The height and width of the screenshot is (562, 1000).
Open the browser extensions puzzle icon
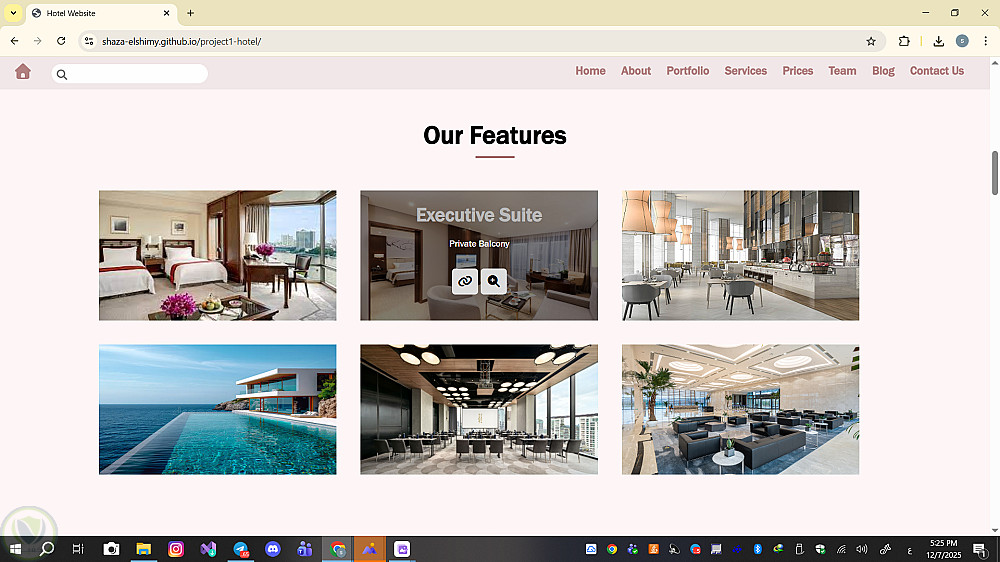point(904,41)
